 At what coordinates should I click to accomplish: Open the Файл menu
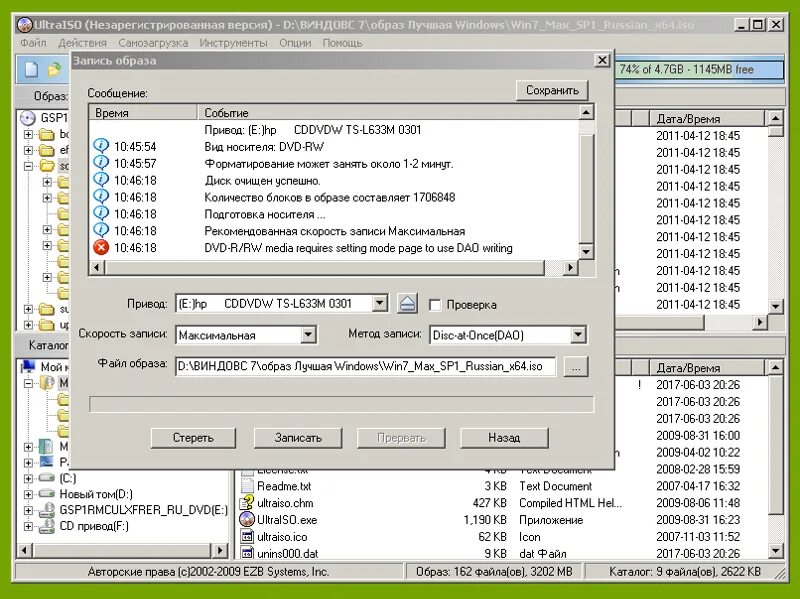[x=33, y=43]
